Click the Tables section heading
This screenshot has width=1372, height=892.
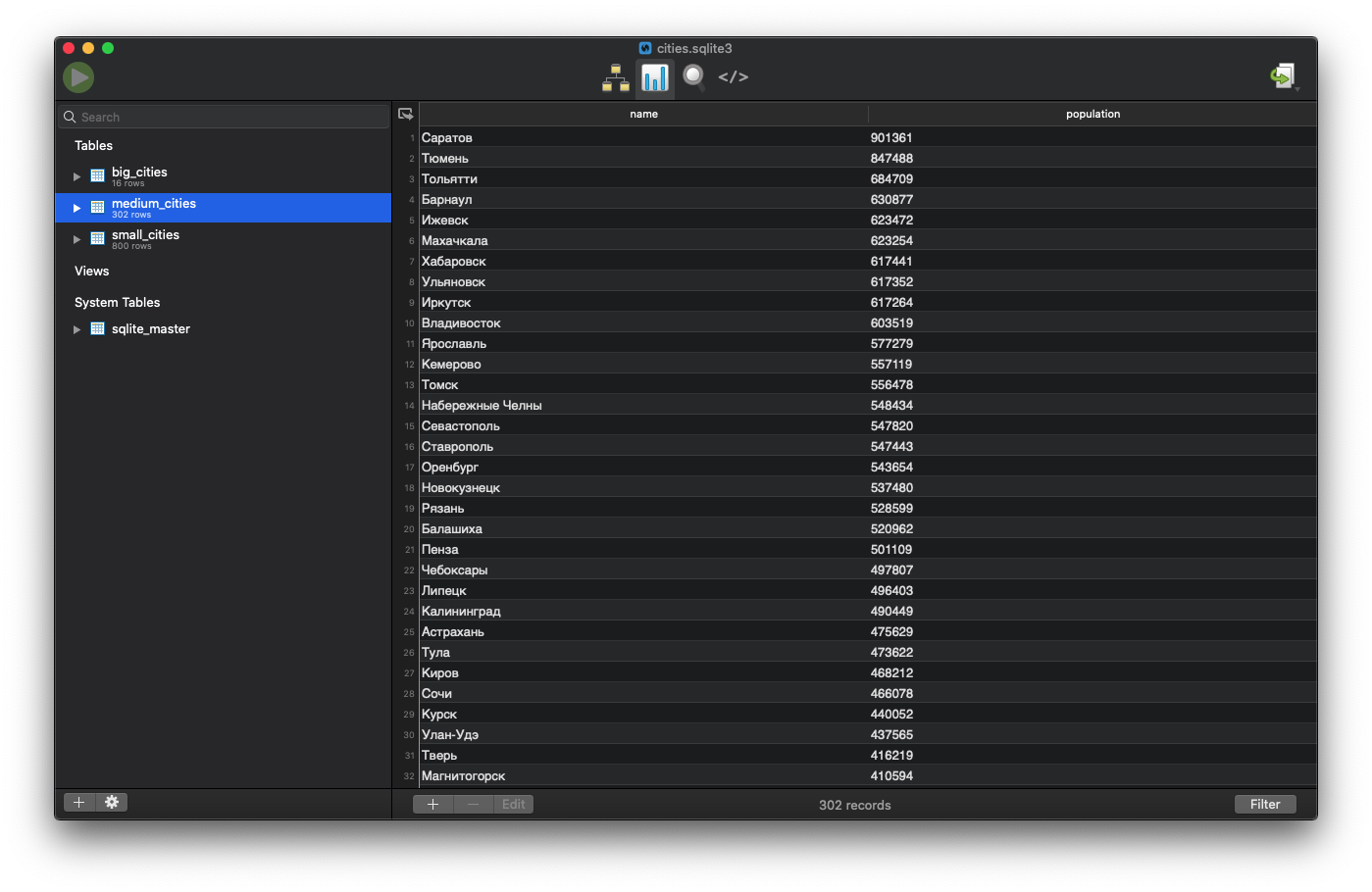pyautogui.click(x=94, y=145)
